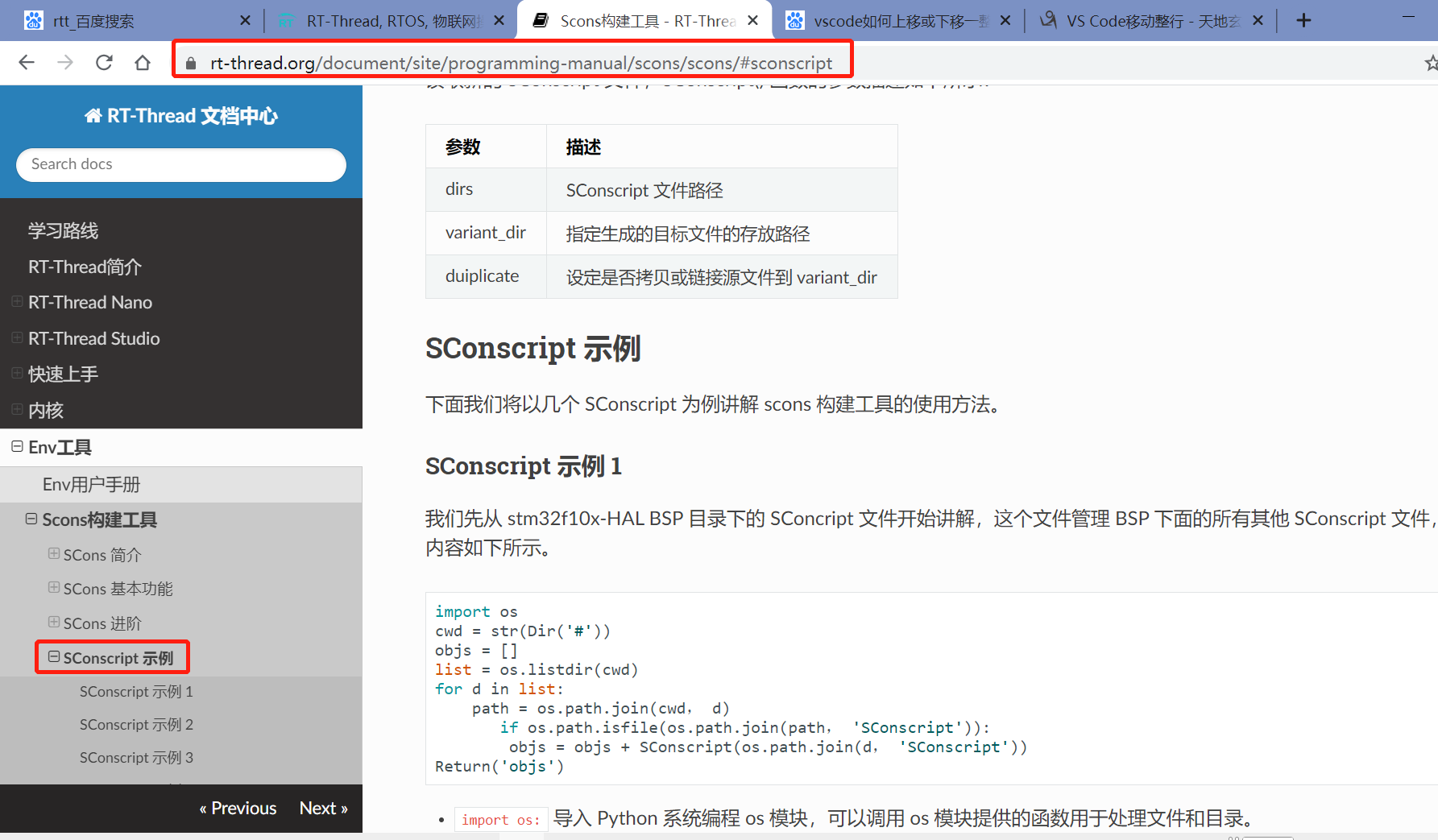Collapse the SConscript 示例 subsection
The width and height of the screenshot is (1438, 840).
point(54,657)
